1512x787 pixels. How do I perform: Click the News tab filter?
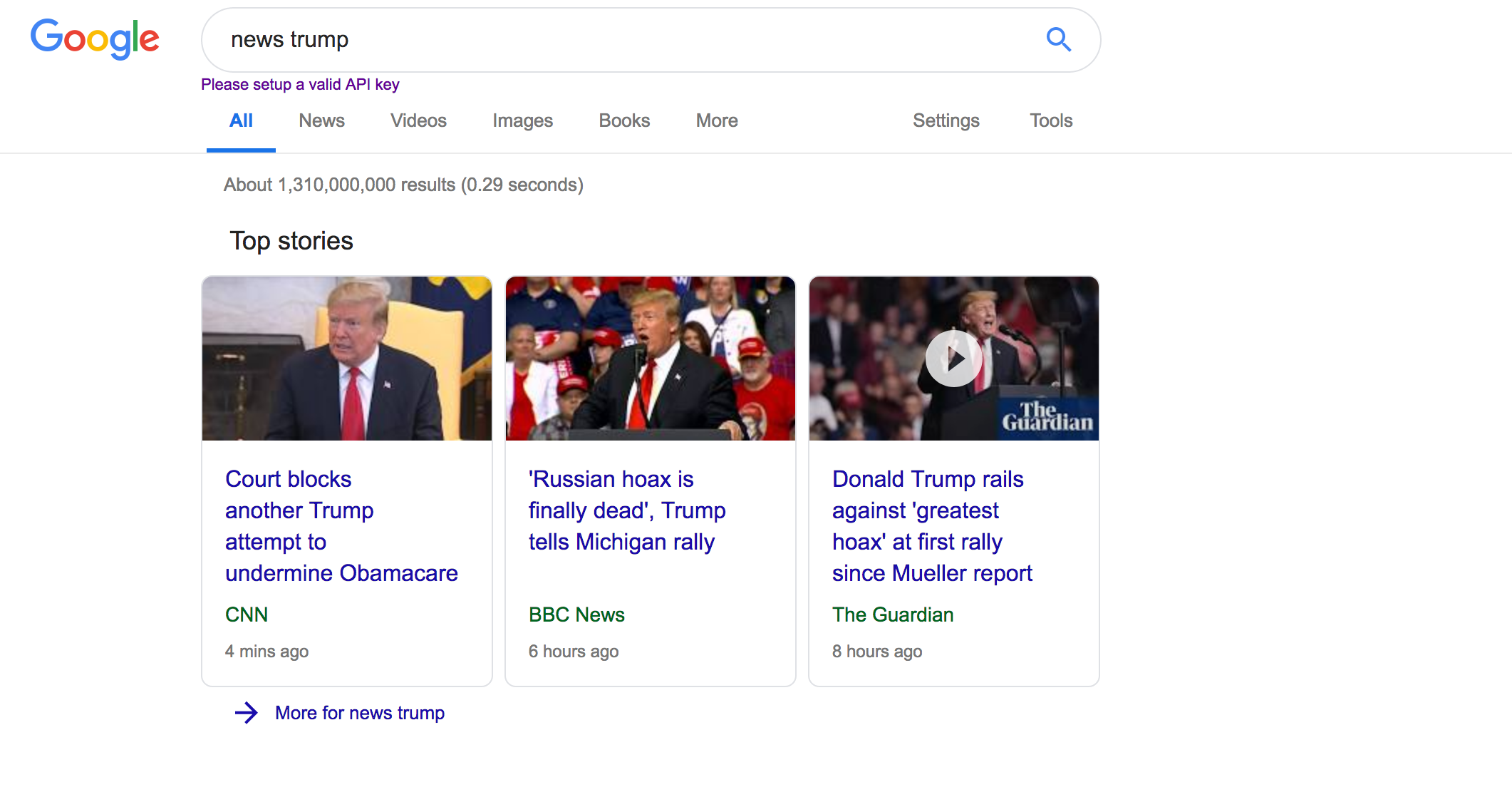[x=321, y=121]
